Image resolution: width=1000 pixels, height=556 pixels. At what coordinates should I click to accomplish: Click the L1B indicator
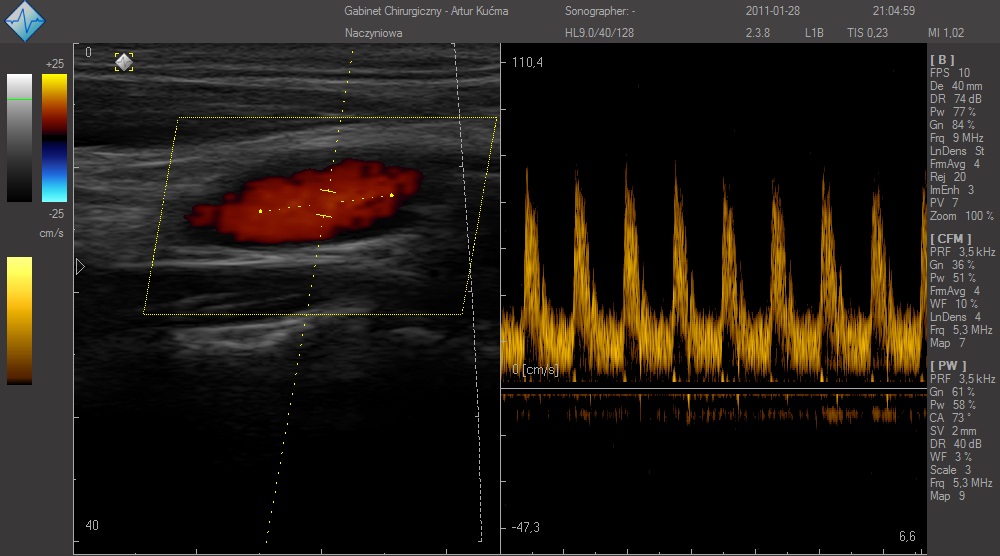[x=814, y=33]
